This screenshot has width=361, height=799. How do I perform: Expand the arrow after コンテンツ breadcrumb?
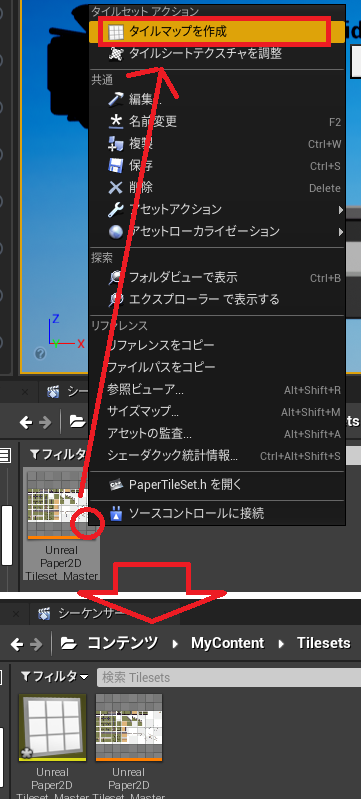pyautogui.click(x=175, y=644)
